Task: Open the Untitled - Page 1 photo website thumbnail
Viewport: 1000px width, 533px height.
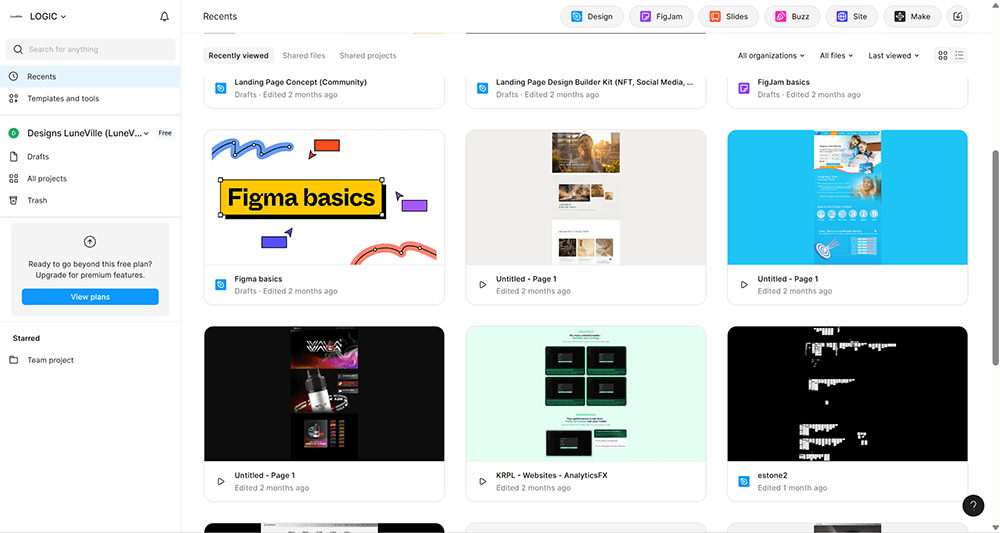Action: 585,198
